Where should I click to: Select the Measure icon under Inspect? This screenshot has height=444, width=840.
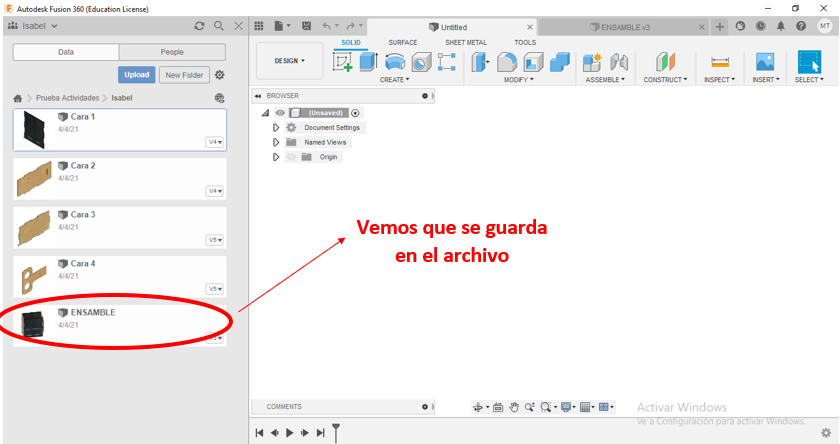[x=719, y=62]
